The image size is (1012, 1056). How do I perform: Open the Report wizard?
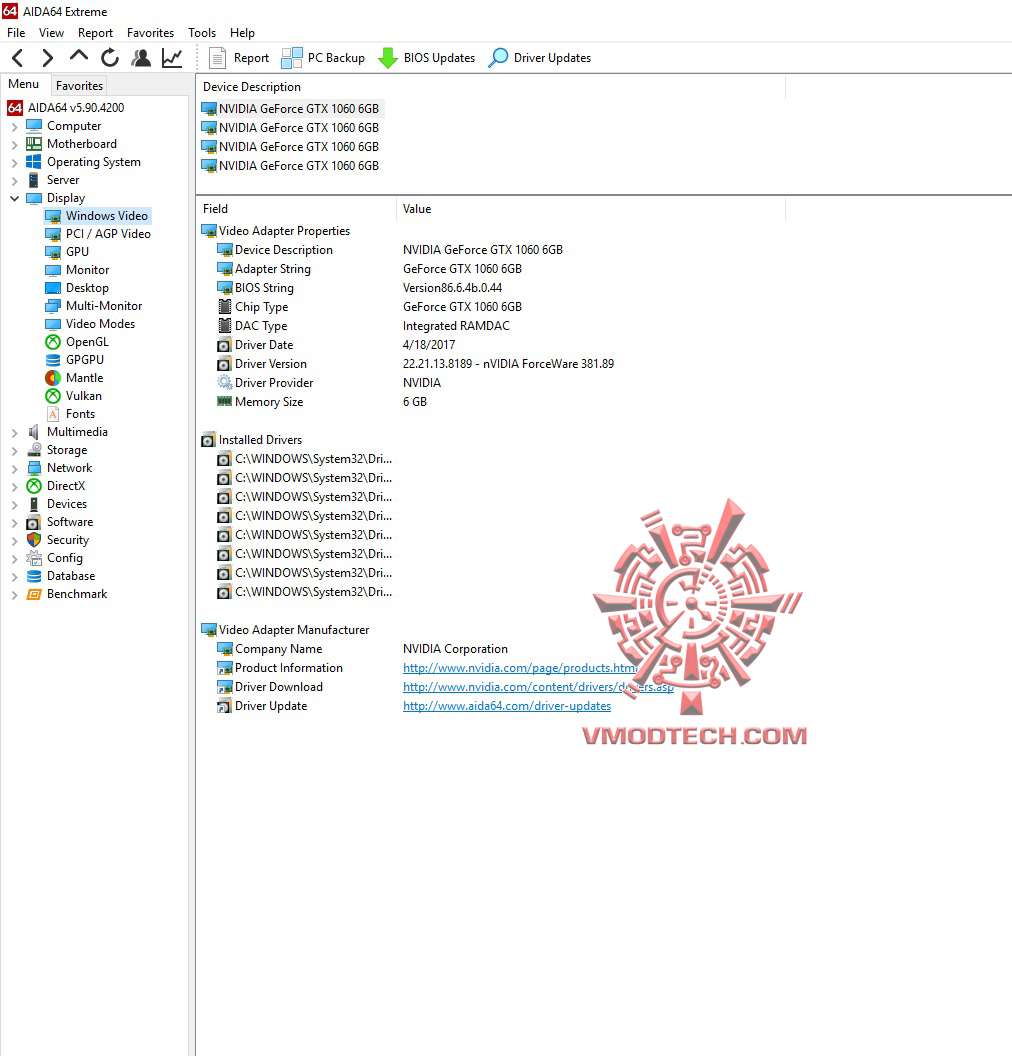pos(238,58)
